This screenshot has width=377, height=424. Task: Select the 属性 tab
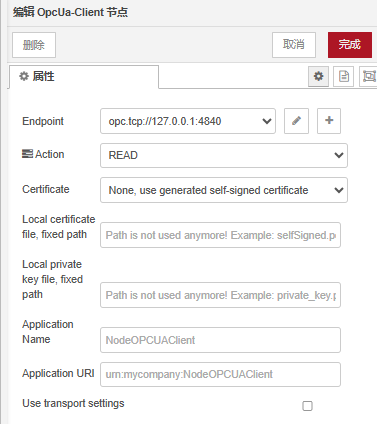click(84, 77)
